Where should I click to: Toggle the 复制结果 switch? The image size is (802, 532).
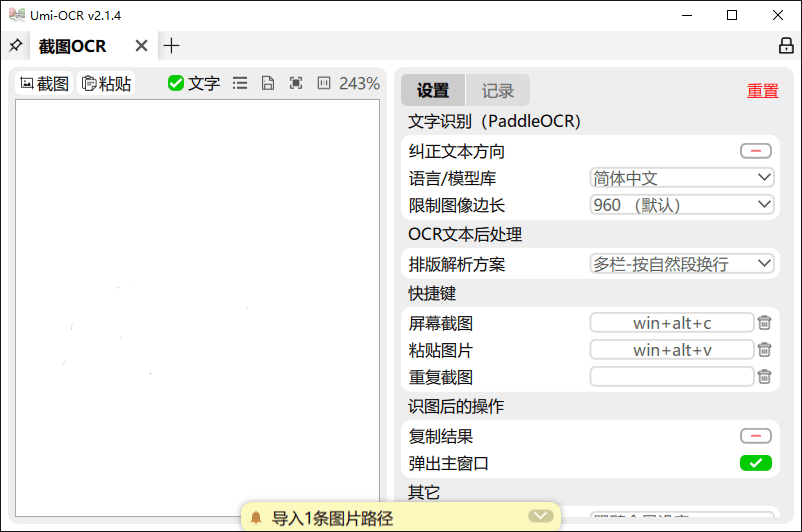coord(755,436)
